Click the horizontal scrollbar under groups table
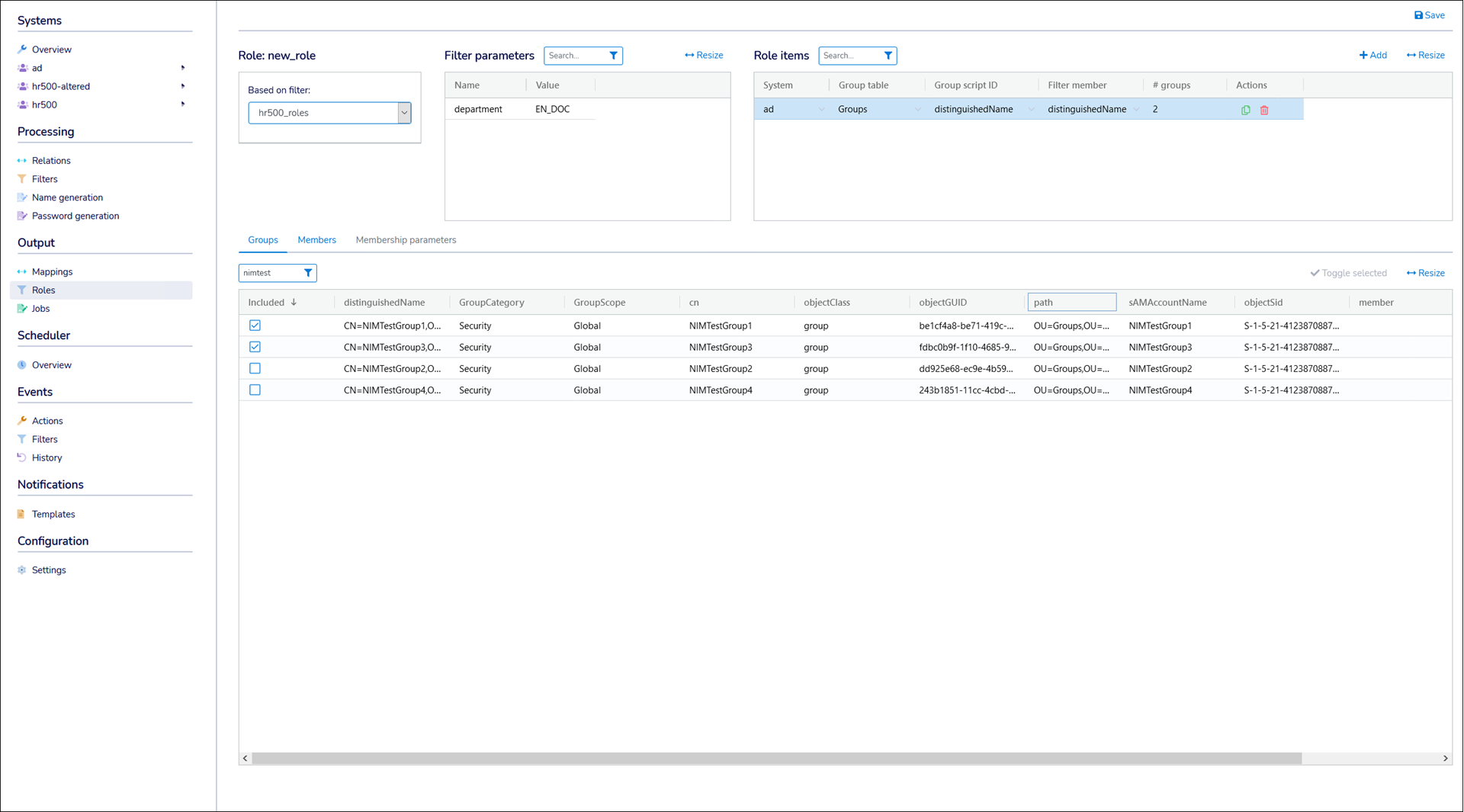 [776, 759]
